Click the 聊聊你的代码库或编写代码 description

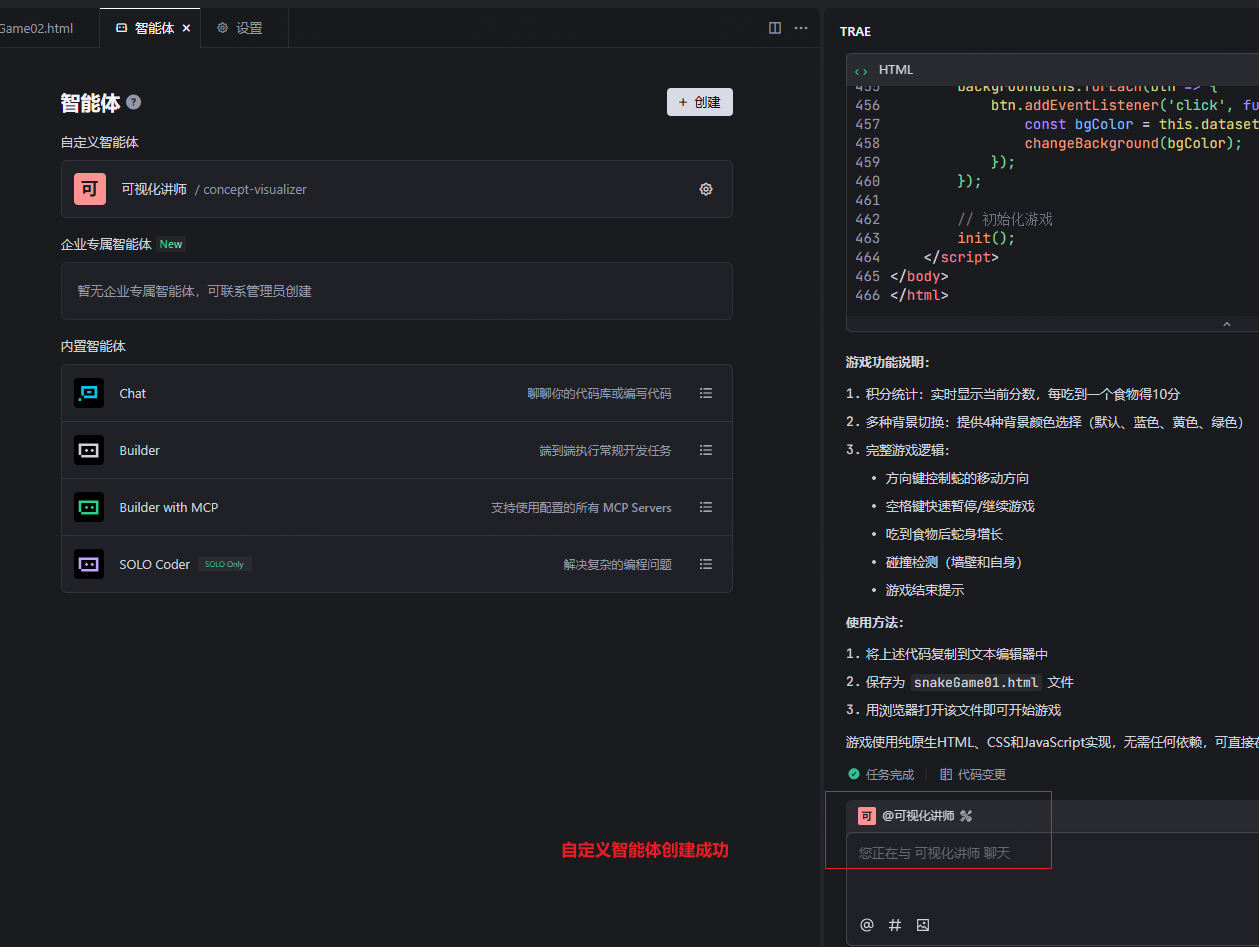600,393
